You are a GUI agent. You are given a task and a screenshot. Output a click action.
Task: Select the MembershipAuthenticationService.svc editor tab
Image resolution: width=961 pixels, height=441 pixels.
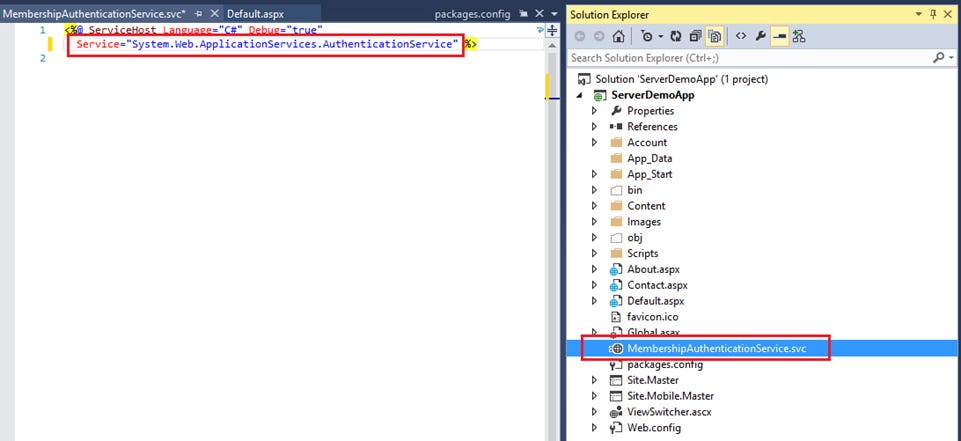click(94, 14)
